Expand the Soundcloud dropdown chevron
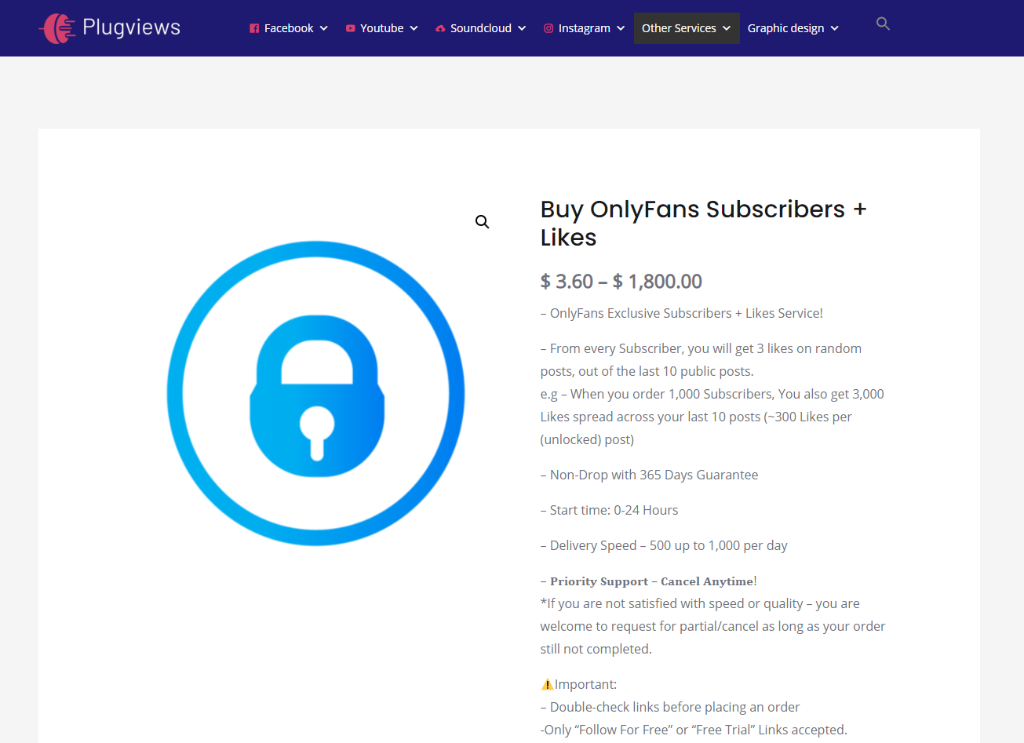 pyautogui.click(x=522, y=28)
